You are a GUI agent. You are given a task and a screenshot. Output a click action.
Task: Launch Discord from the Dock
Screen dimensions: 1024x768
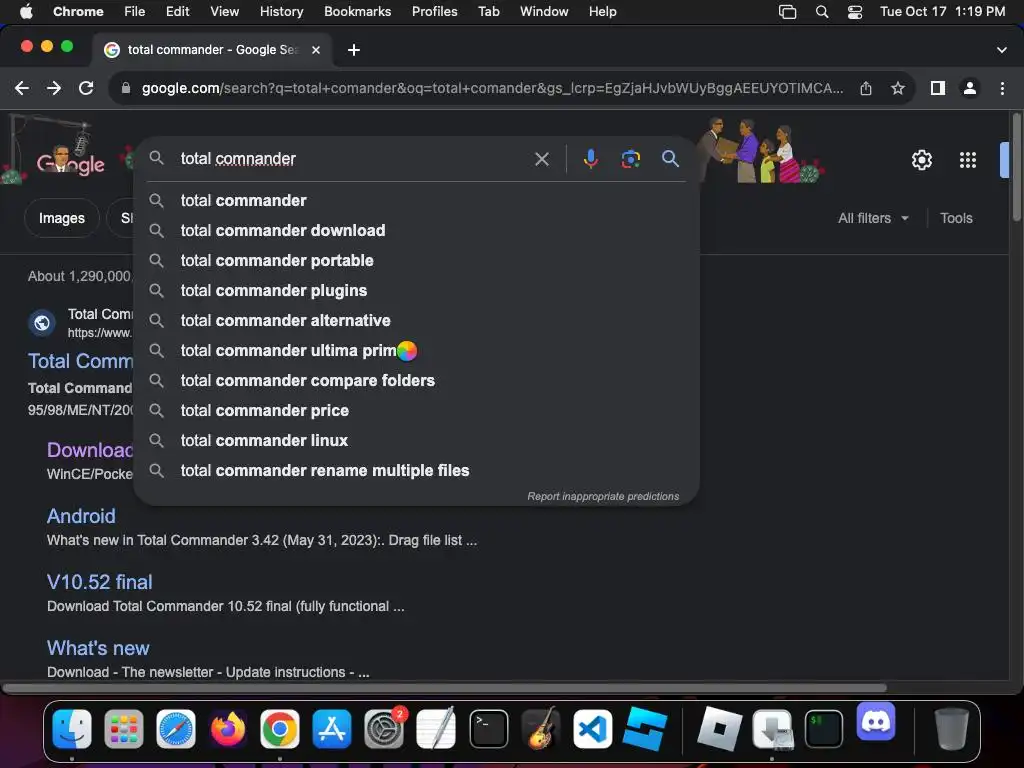tap(876, 722)
